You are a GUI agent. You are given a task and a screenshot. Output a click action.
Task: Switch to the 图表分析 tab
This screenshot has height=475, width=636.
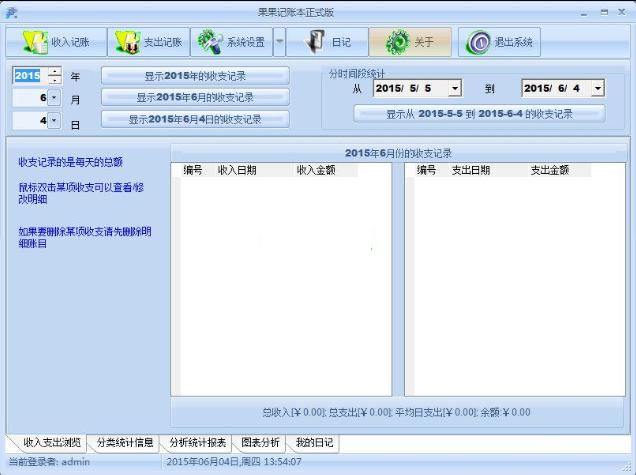[x=261, y=442]
